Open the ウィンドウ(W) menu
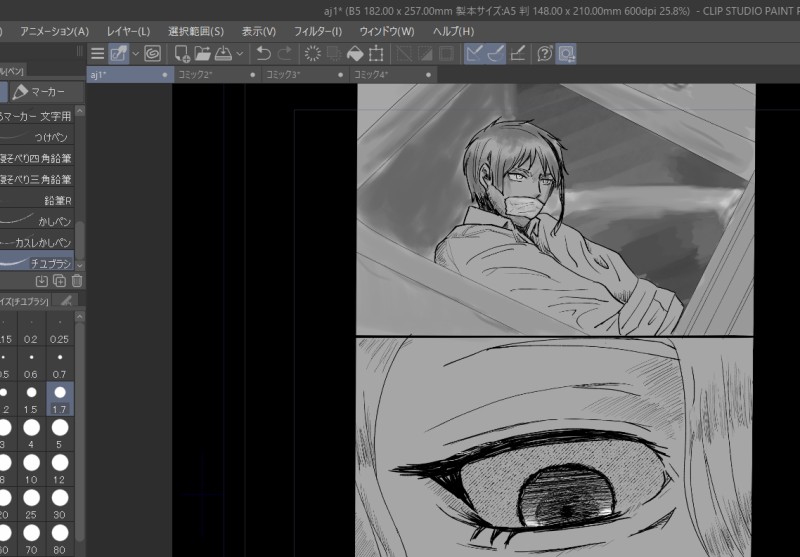The width and height of the screenshot is (800, 557). (387, 32)
